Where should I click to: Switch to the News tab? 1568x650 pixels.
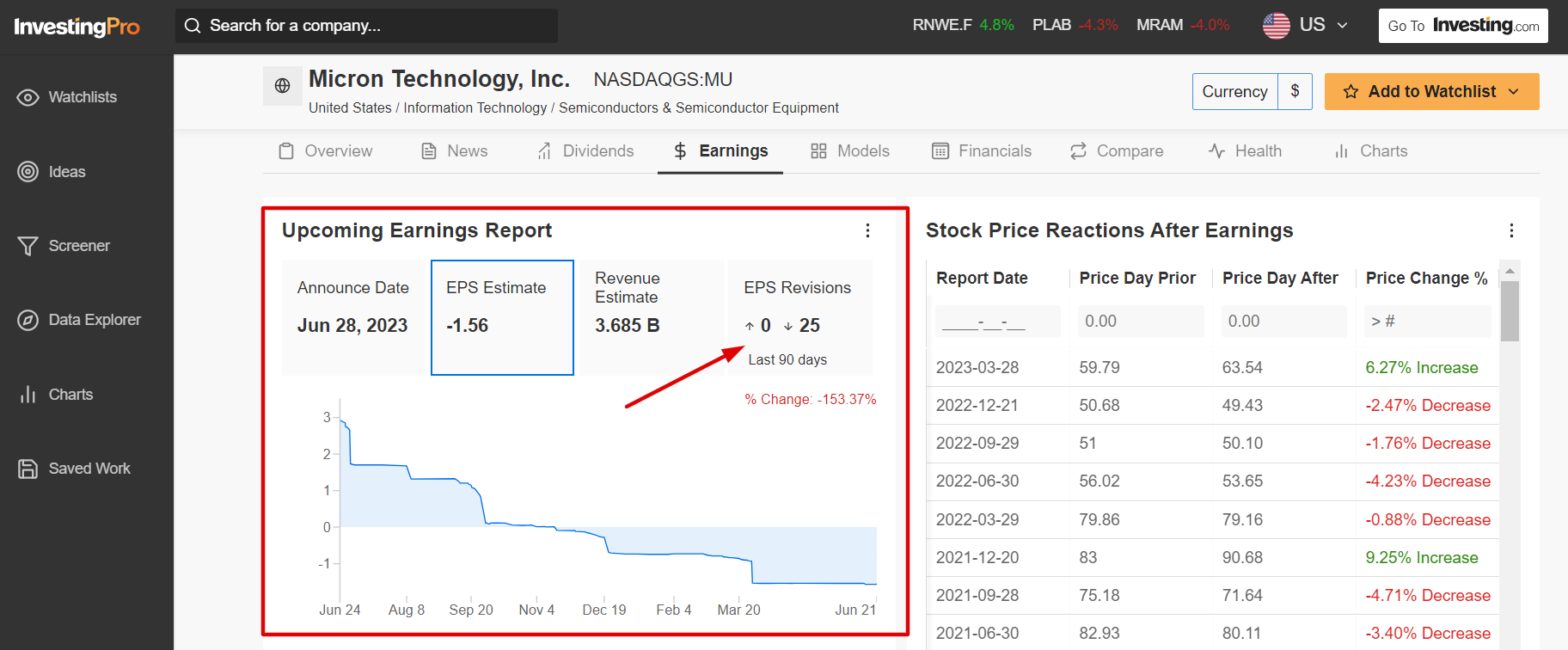[x=454, y=151]
